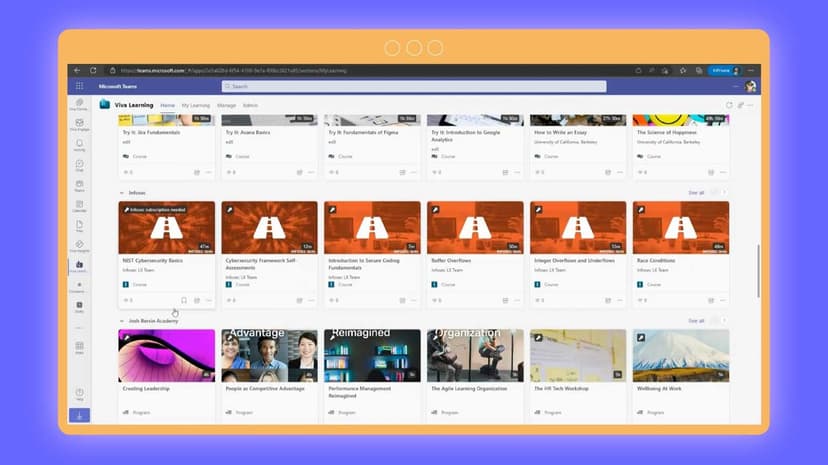Image resolution: width=828 pixels, height=465 pixels.
Task: Open Calendar in the Teams sidebar
Action: 79,206
